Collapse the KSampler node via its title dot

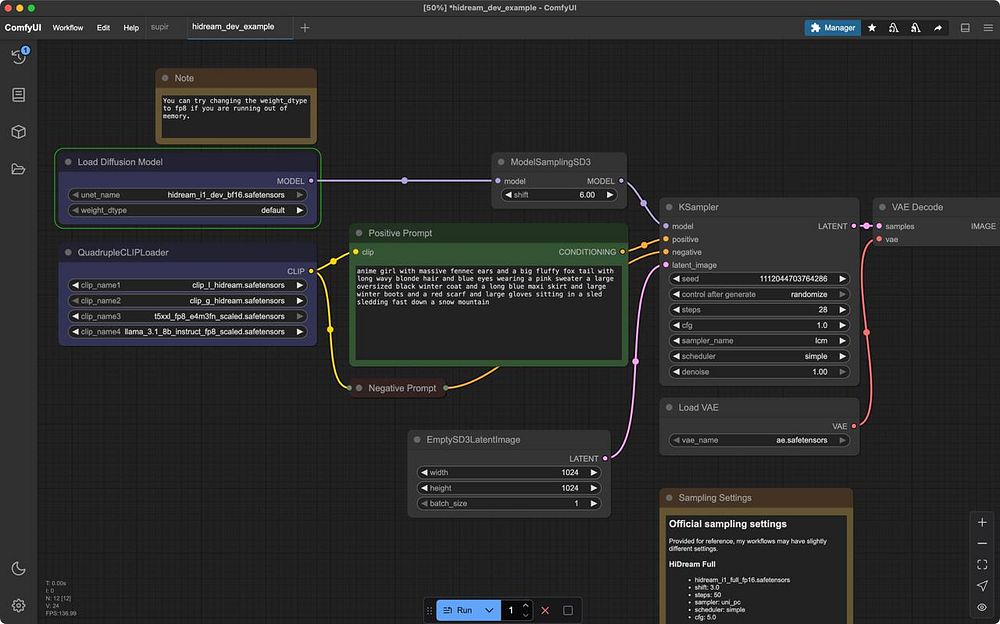pyautogui.click(x=669, y=207)
